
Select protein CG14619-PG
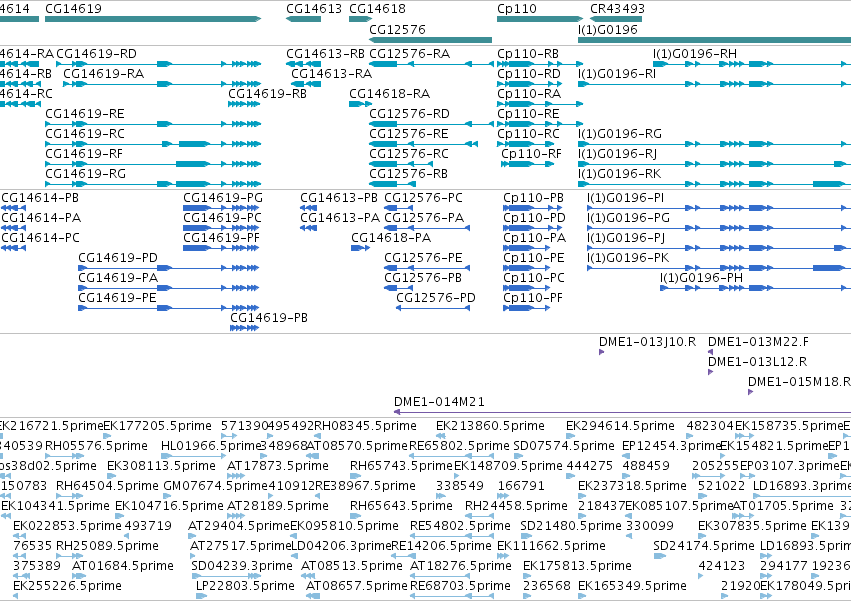click(x=223, y=198)
